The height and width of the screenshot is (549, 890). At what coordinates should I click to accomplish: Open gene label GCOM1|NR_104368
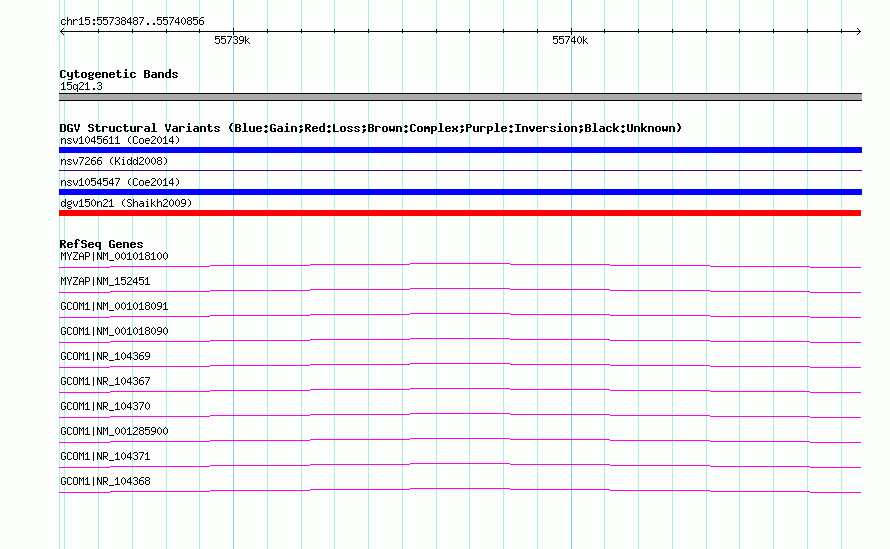click(105, 481)
